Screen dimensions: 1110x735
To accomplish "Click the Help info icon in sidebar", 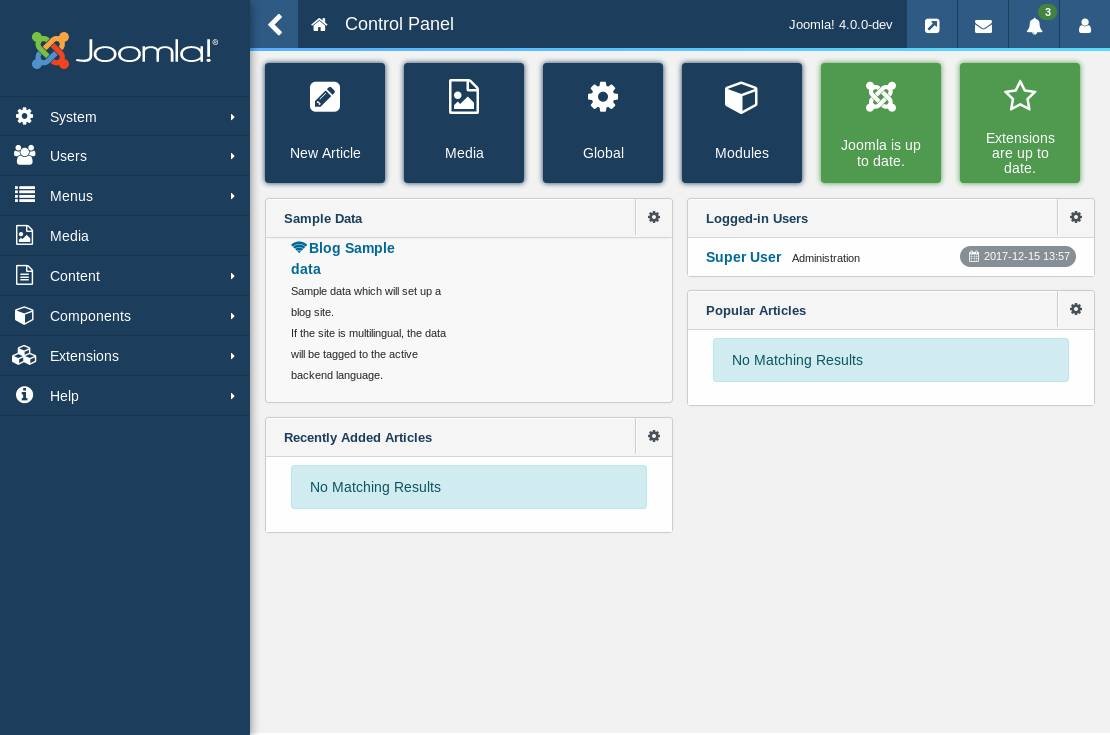I will point(25,395).
